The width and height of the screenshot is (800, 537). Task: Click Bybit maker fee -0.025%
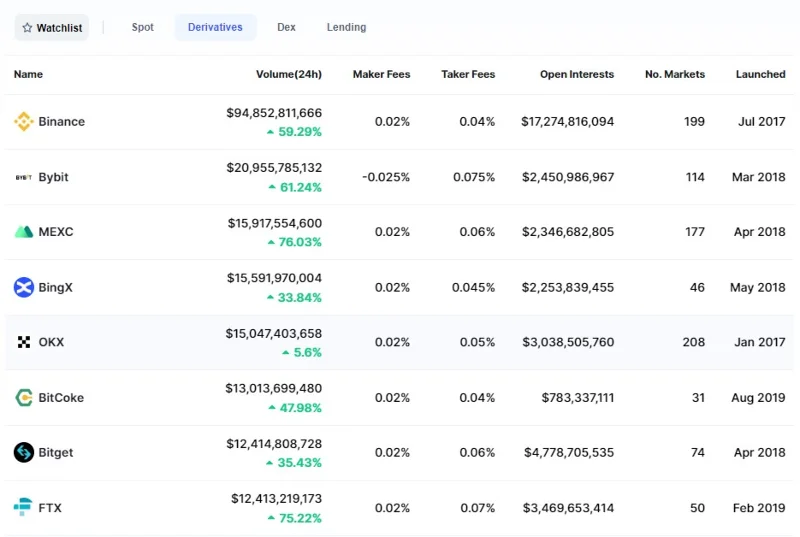386,177
